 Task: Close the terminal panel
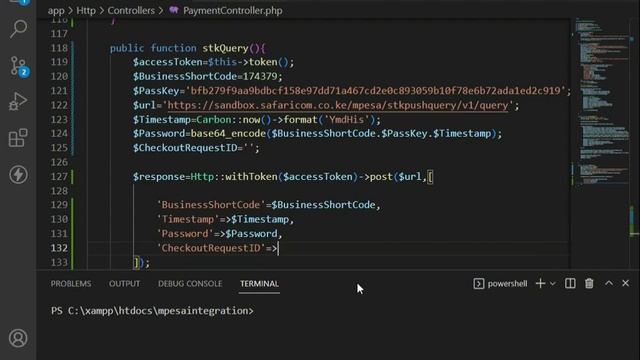(625, 283)
